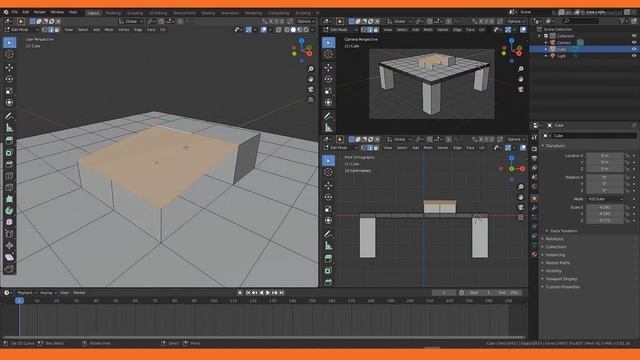Select the Transform tool in the left viewport toolbar
The height and width of the screenshot is (360, 640).
pyautogui.click(x=9, y=102)
